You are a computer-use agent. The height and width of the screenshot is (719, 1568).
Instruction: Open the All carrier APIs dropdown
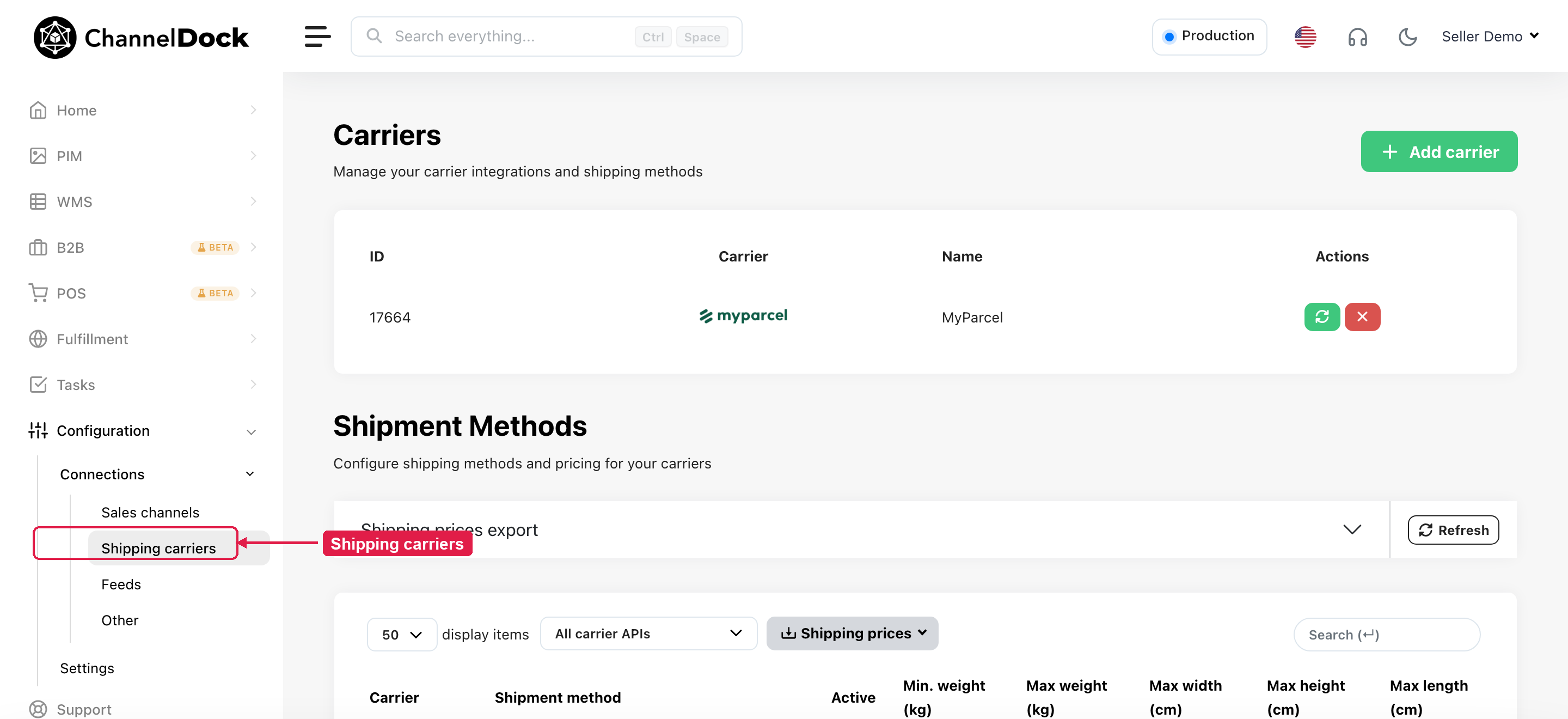[648, 634]
